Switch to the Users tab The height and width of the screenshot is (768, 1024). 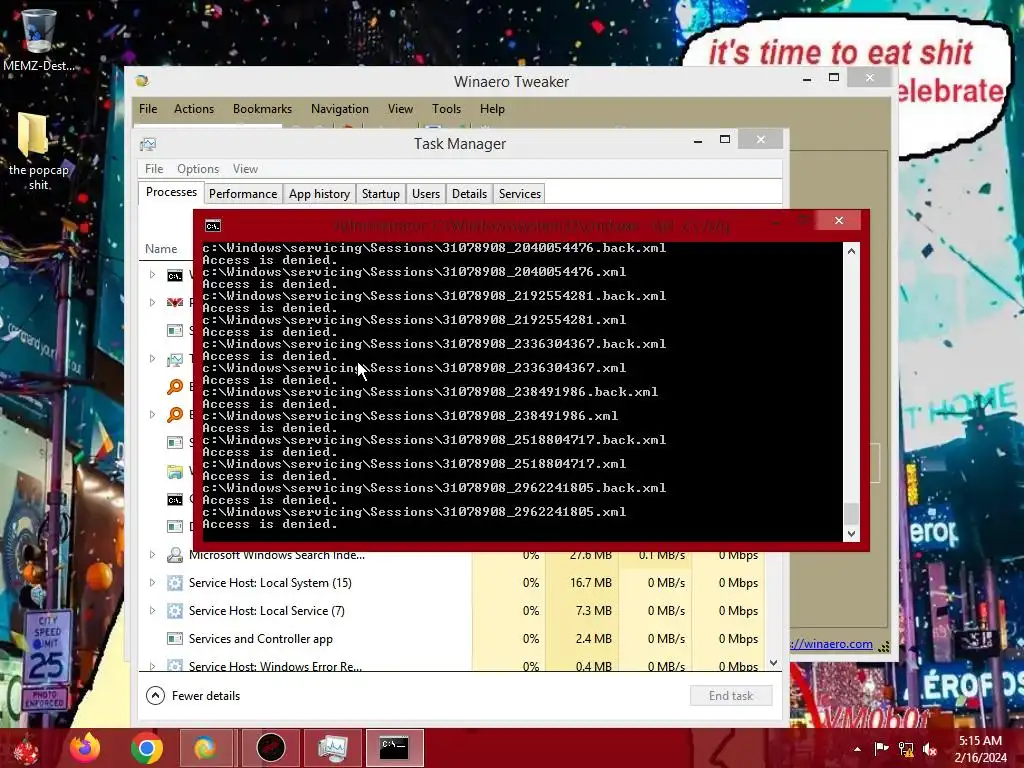[x=426, y=194]
